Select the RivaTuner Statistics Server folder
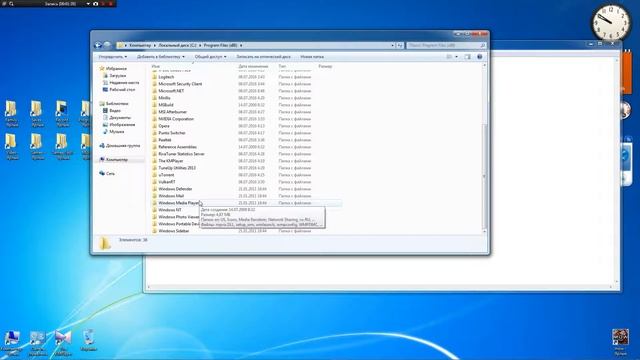640x360 pixels. click(181, 154)
